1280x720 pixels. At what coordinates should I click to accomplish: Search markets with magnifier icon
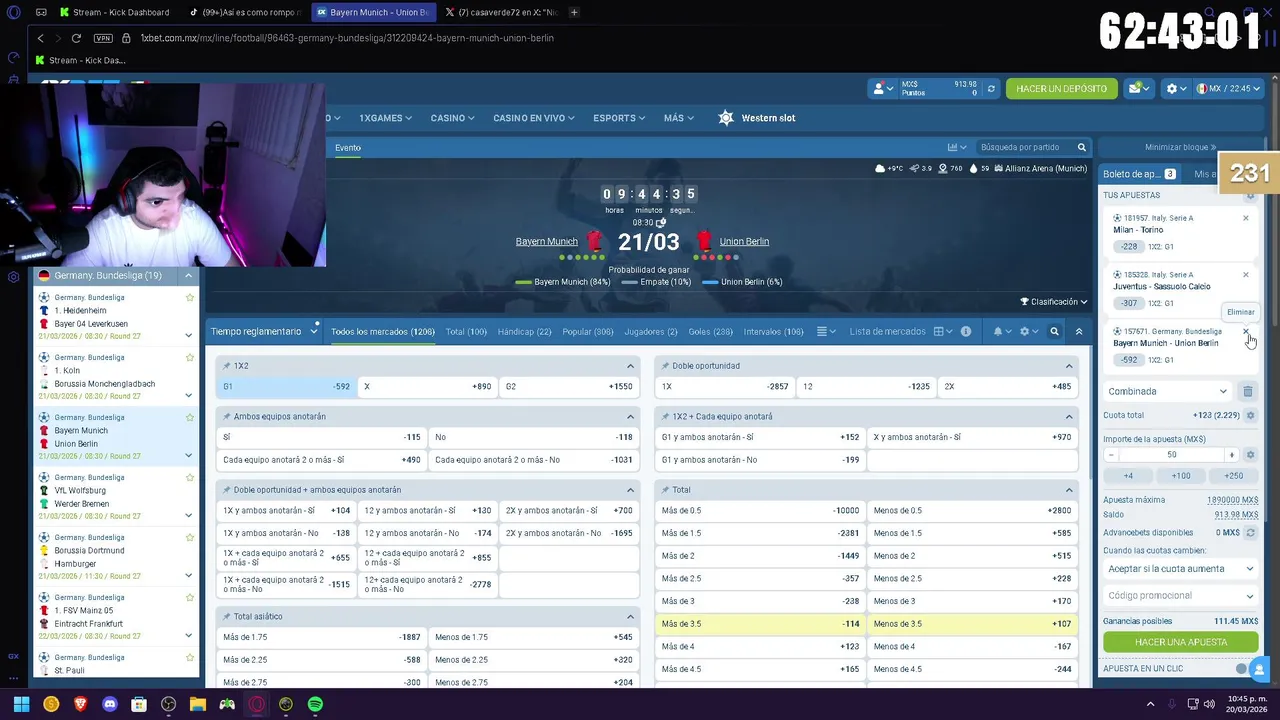pos(1054,331)
